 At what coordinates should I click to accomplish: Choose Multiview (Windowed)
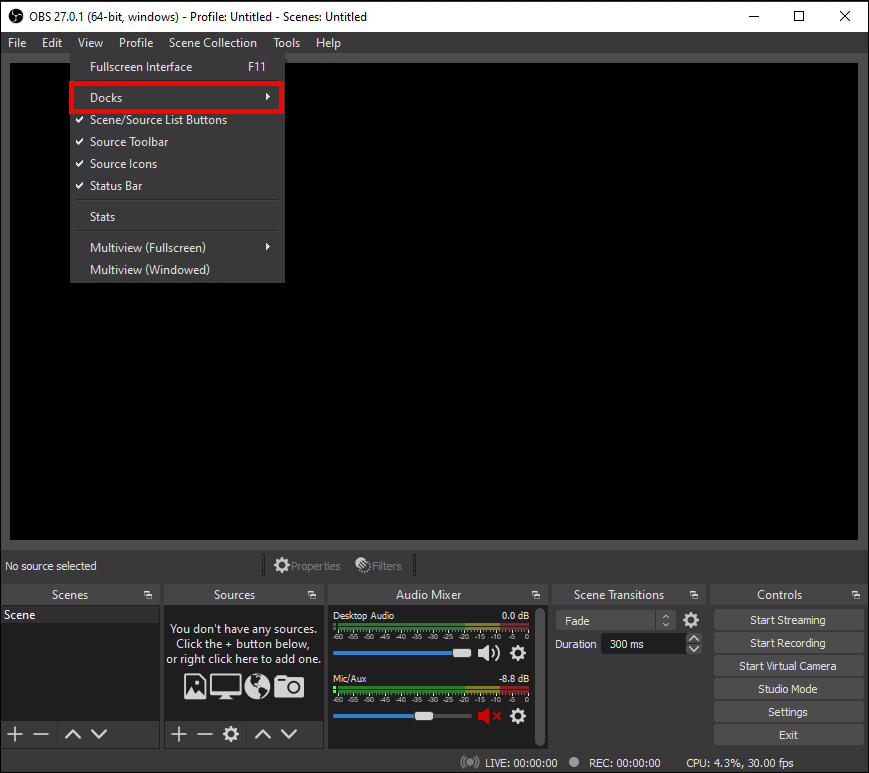pyautogui.click(x=177, y=270)
